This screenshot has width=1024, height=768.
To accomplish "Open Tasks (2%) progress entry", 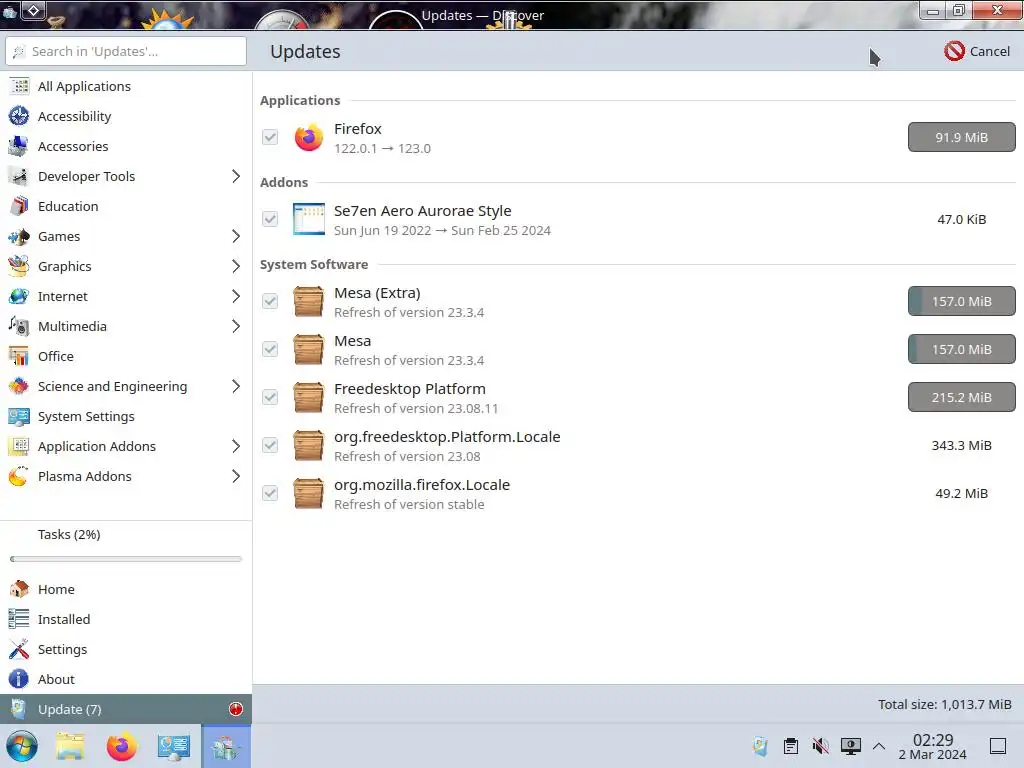I will pos(69,534).
